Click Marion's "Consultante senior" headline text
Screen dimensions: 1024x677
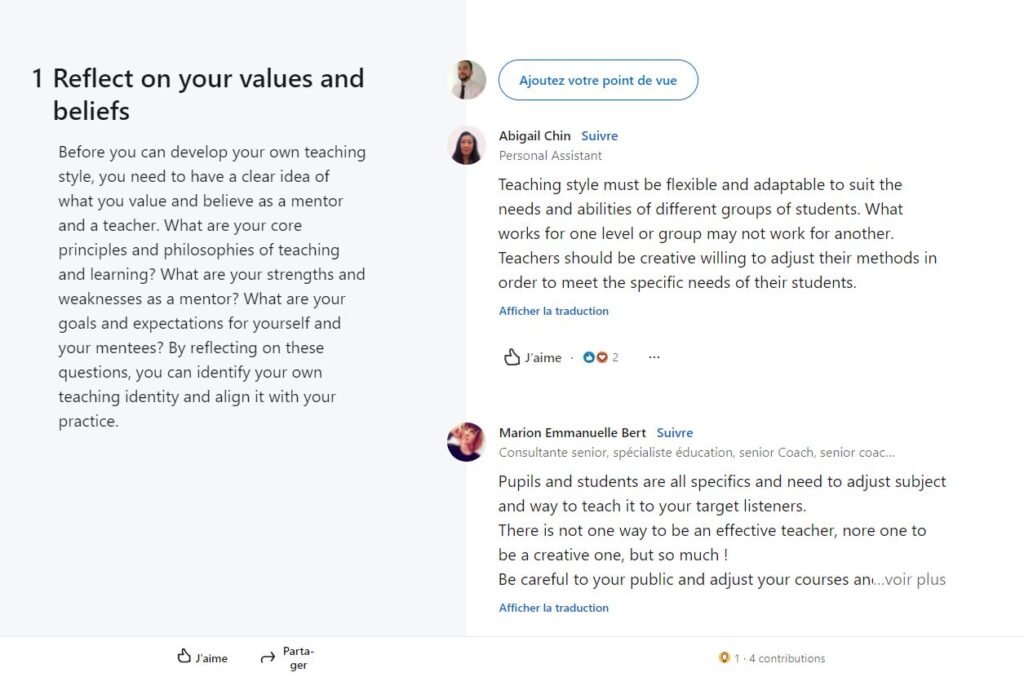coord(696,452)
